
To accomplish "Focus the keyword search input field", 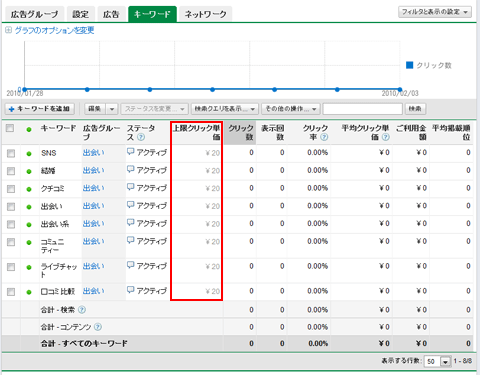I will [362, 109].
